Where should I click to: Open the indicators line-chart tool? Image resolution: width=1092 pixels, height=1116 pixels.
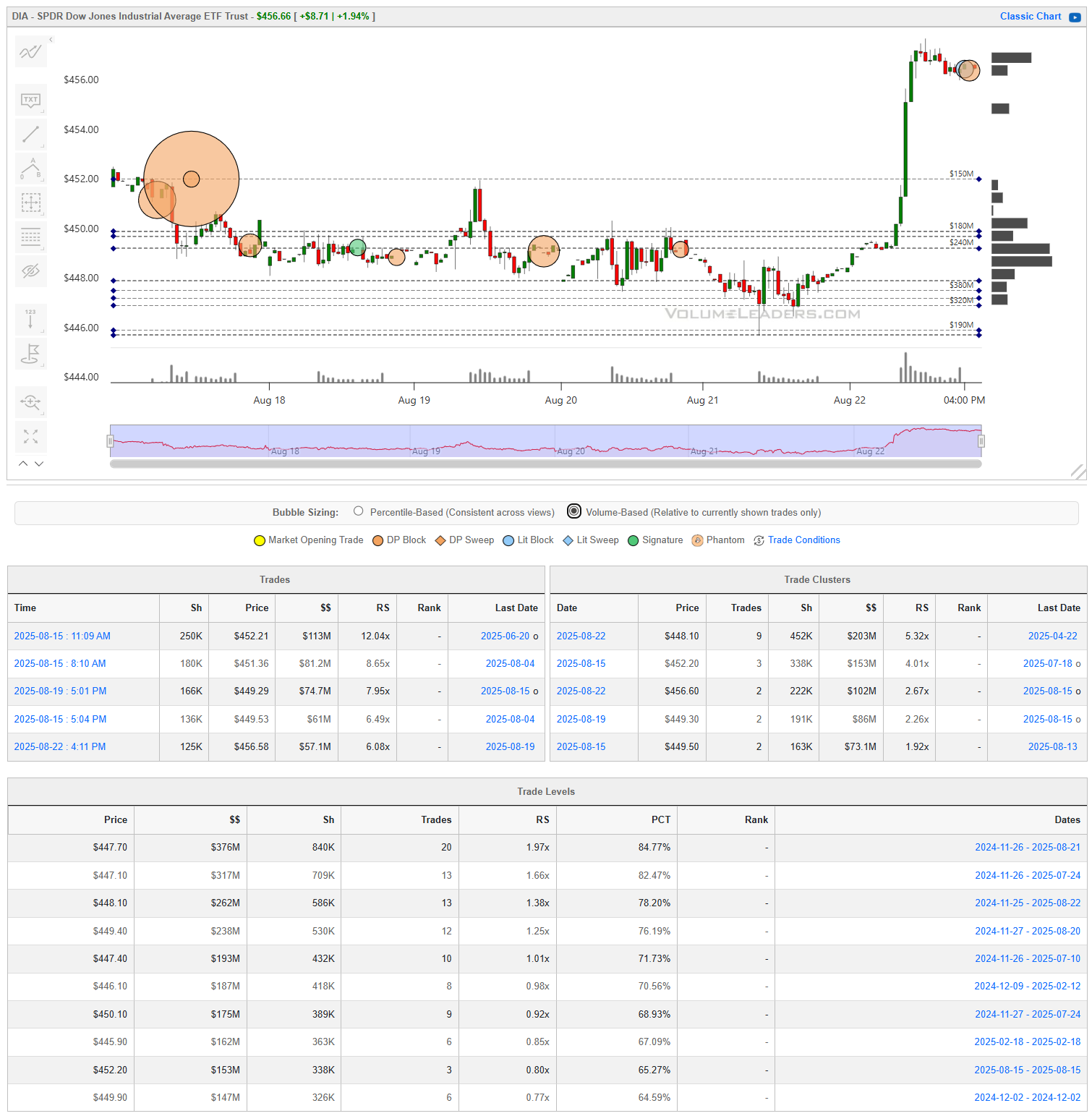tap(31, 52)
